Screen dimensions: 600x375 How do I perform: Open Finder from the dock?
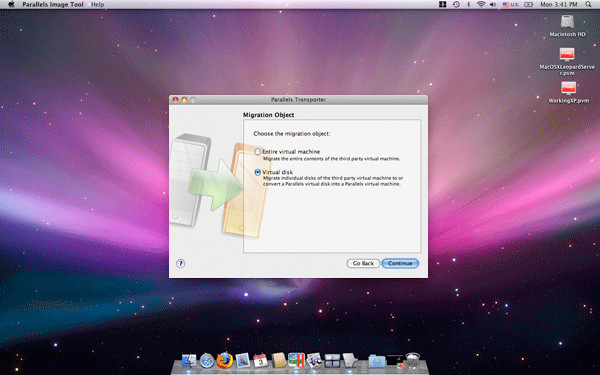[189, 360]
